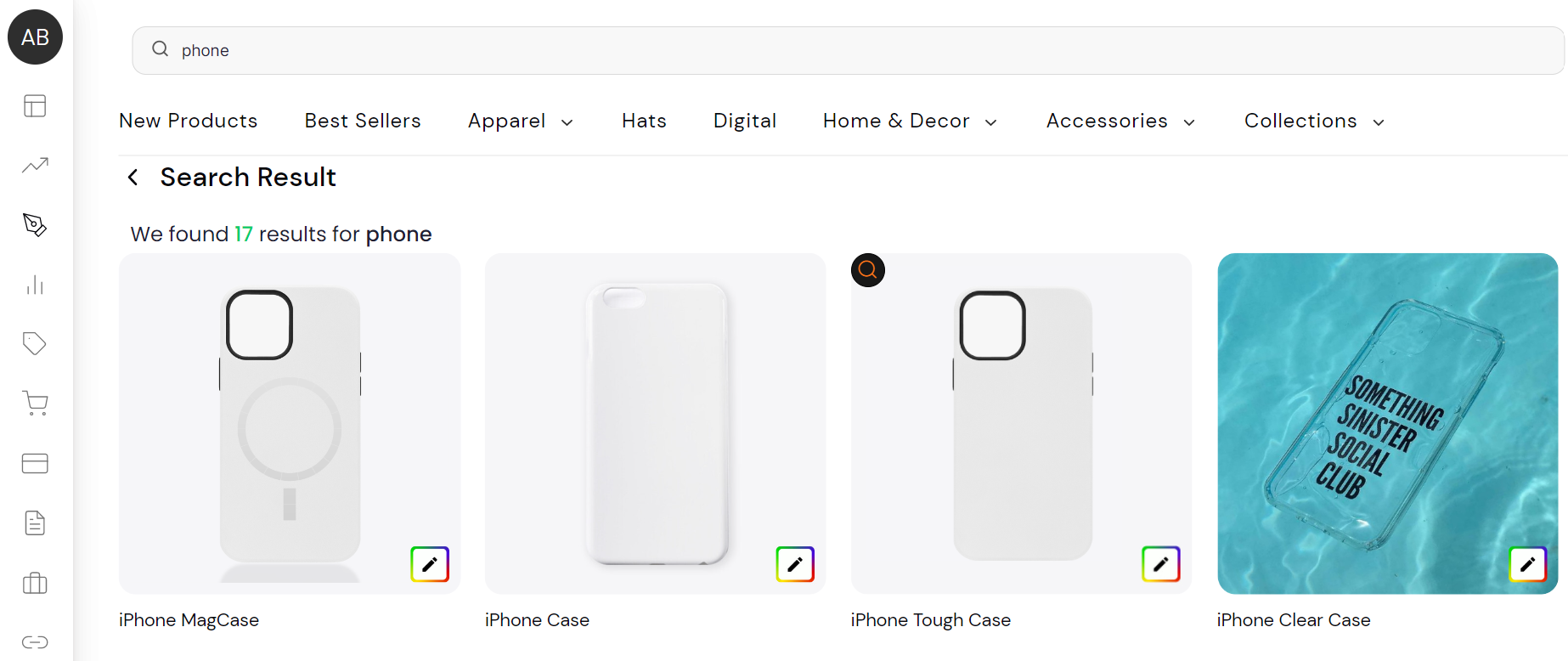The image size is (1568, 661).
Task: Open the payments card icon in the sidebar
Action: [x=34, y=463]
